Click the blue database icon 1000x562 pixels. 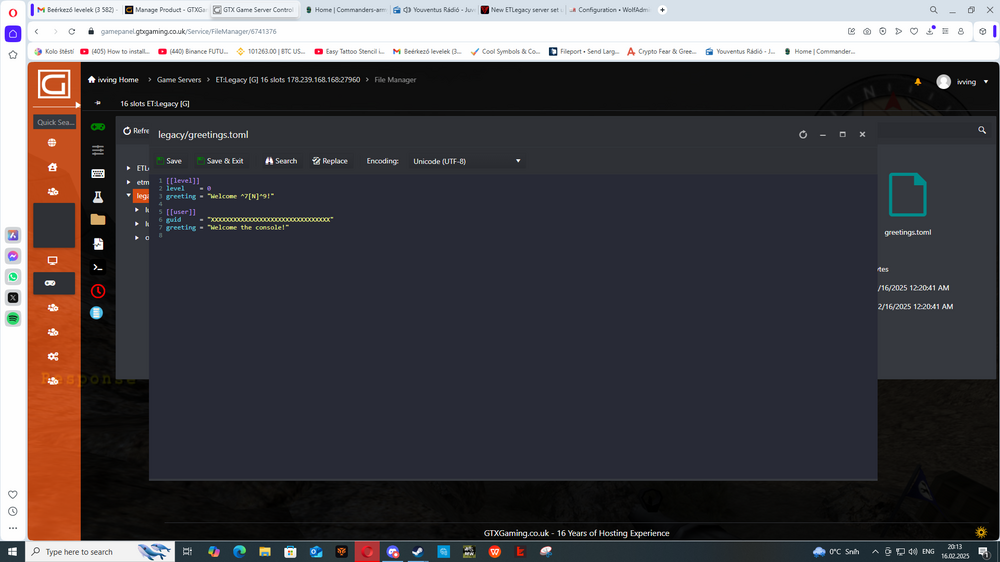(96, 313)
